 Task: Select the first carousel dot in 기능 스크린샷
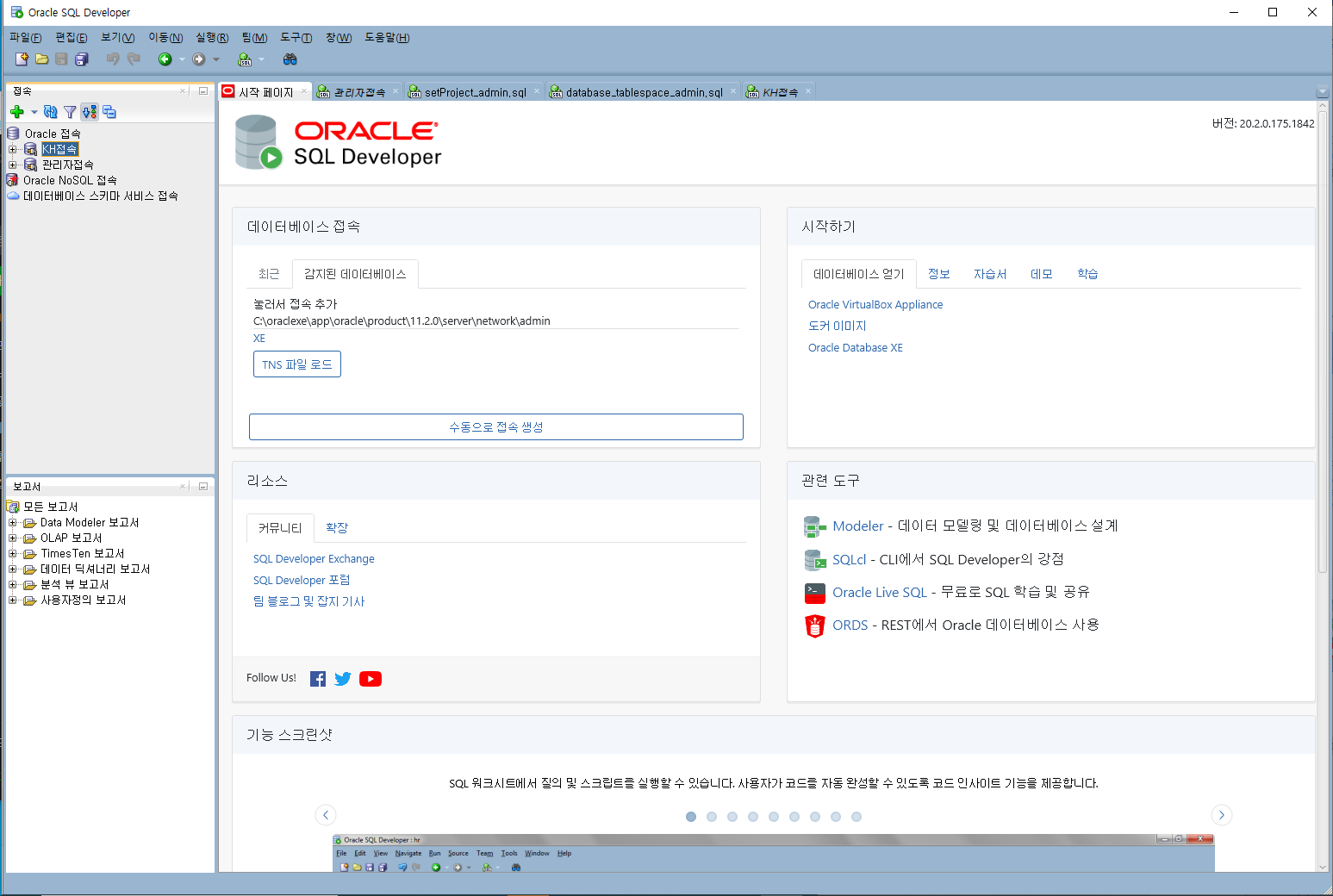691,817
